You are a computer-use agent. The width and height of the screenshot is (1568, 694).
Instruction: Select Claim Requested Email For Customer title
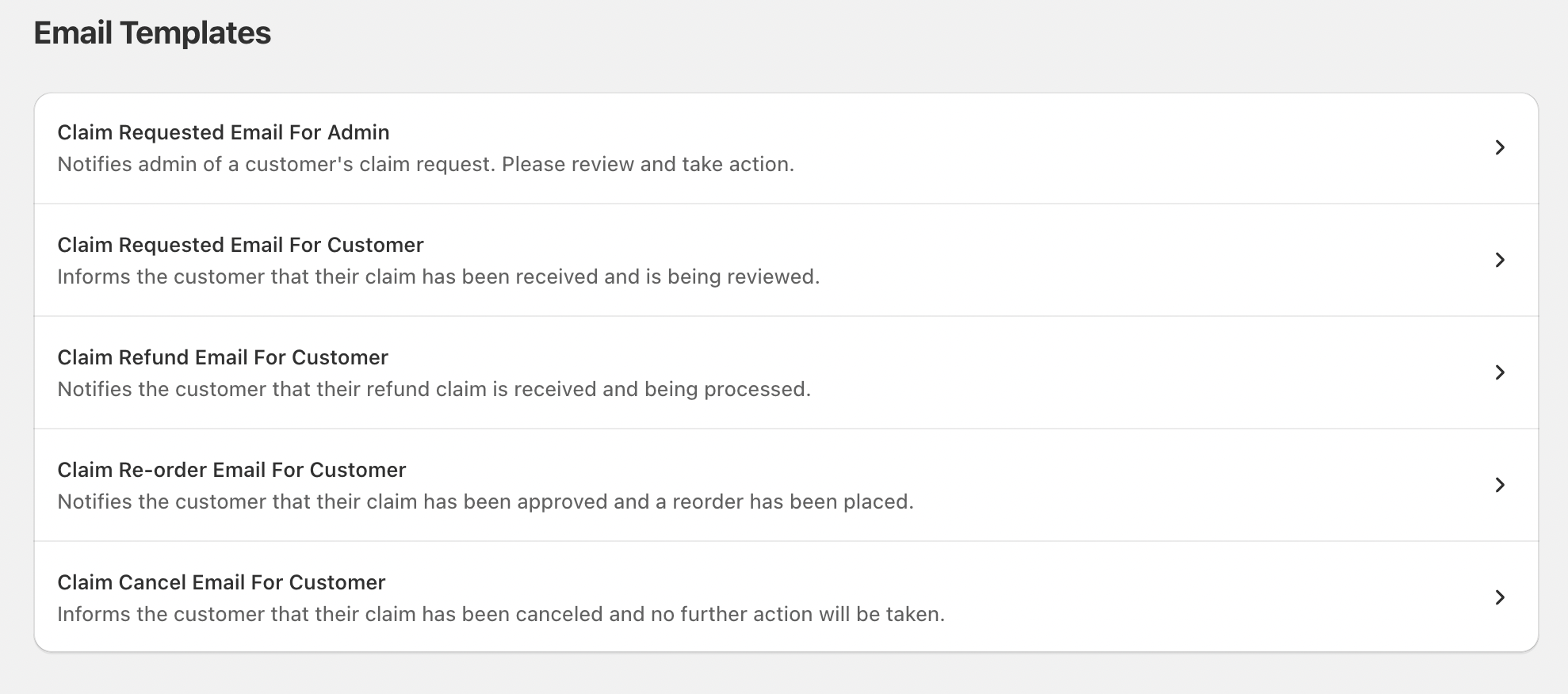coord(240,245)
